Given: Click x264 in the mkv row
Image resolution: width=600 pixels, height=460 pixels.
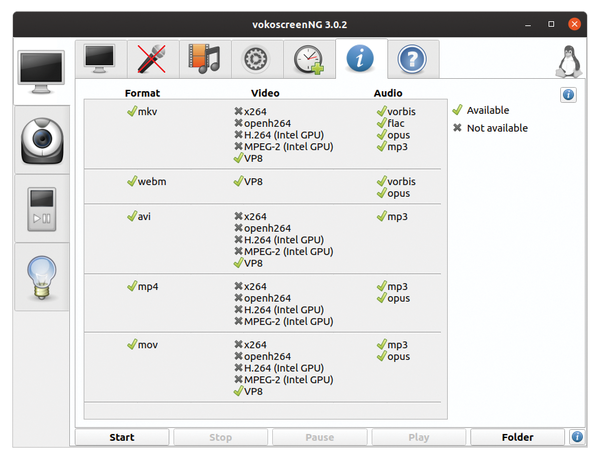Looking at the screenshot, I should click(251, 111).
